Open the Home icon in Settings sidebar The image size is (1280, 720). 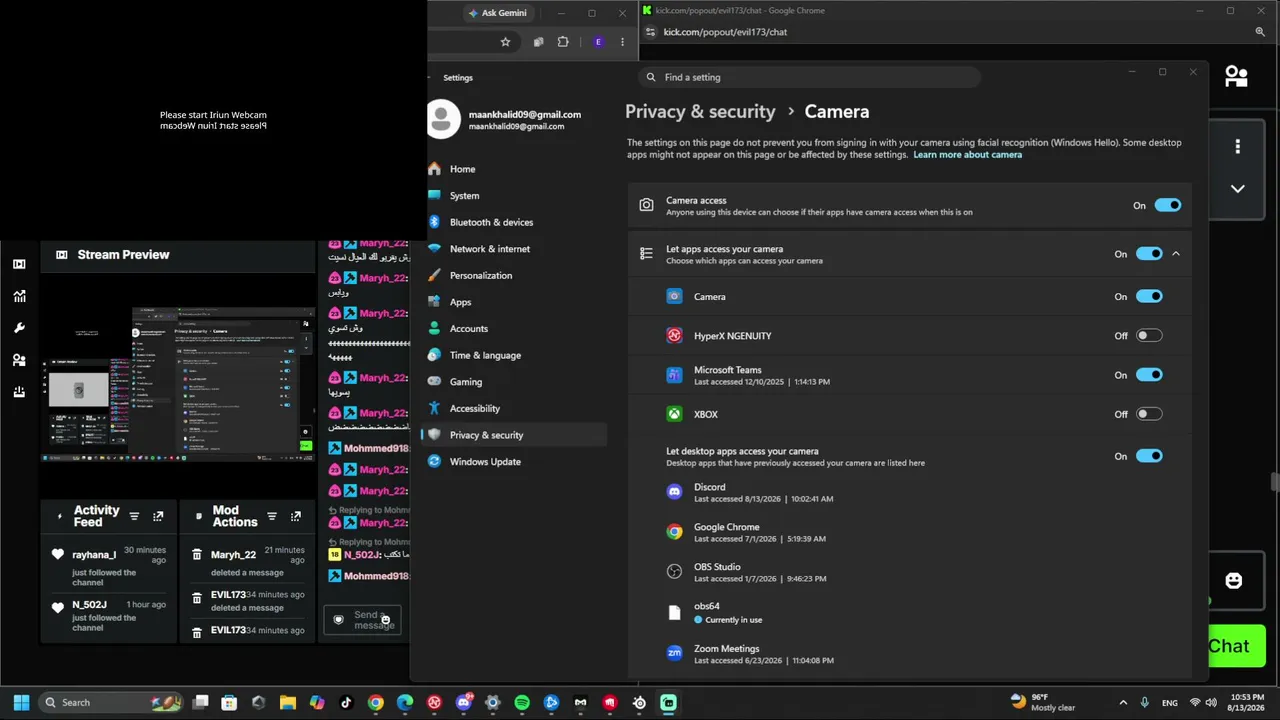pos(434,169)
